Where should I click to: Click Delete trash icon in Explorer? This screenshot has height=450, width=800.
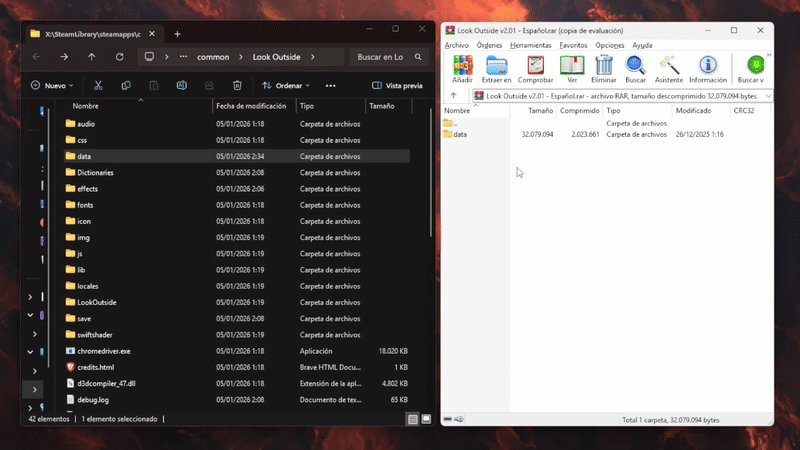pos(237,86)
